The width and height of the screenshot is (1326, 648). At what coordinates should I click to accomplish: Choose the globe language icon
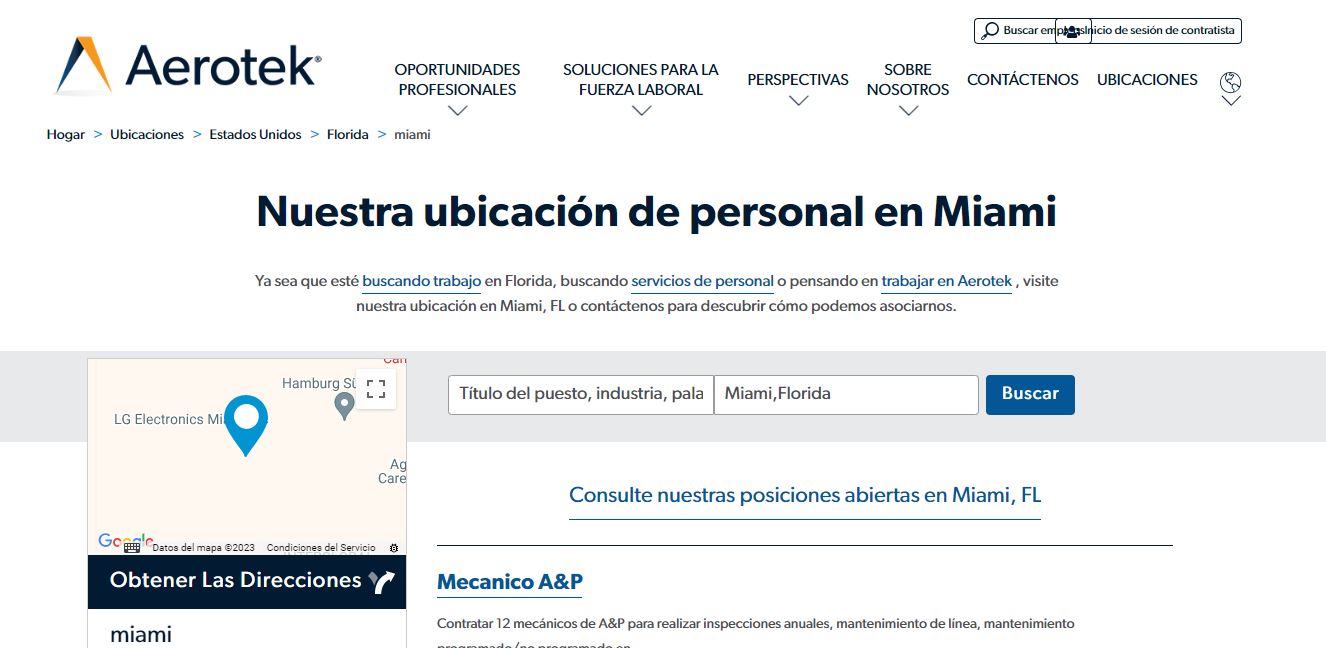[1231, 82]
